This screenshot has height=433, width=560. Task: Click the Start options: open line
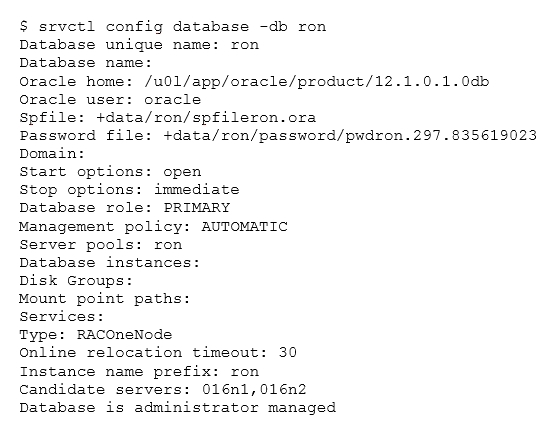[x=110, y=172]
